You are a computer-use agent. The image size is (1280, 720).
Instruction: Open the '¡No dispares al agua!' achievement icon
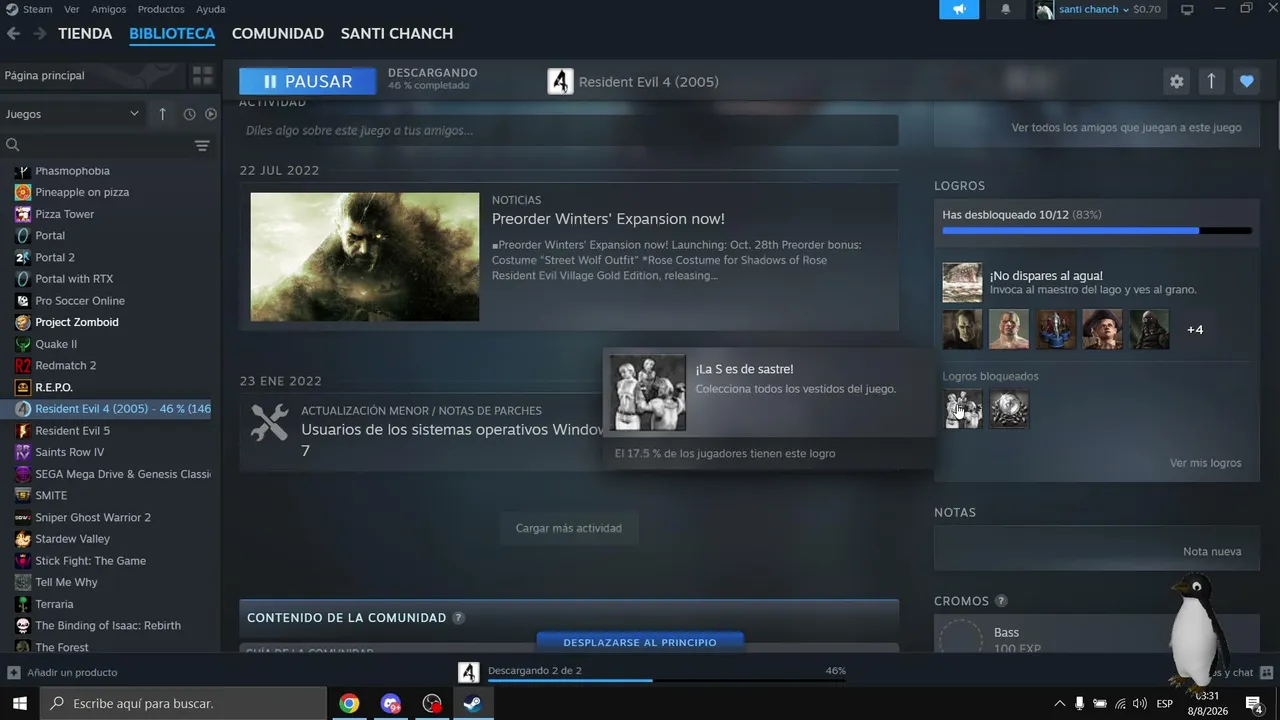click(x=962, y=283)
